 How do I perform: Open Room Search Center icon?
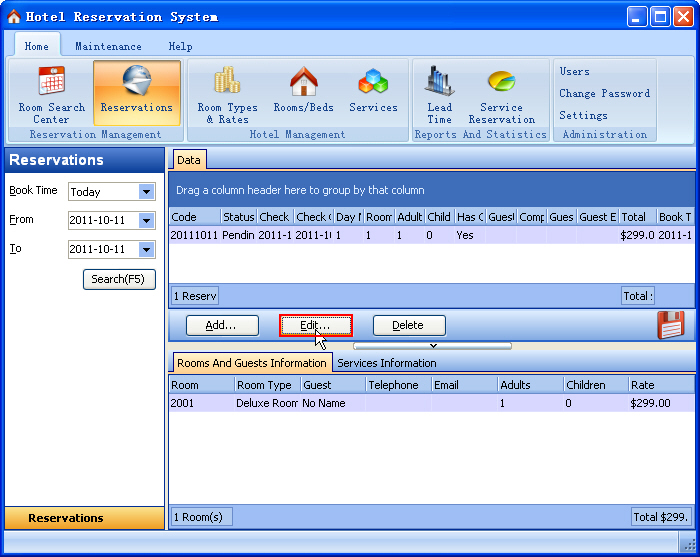pyautogui.click(x=51, y=94)
